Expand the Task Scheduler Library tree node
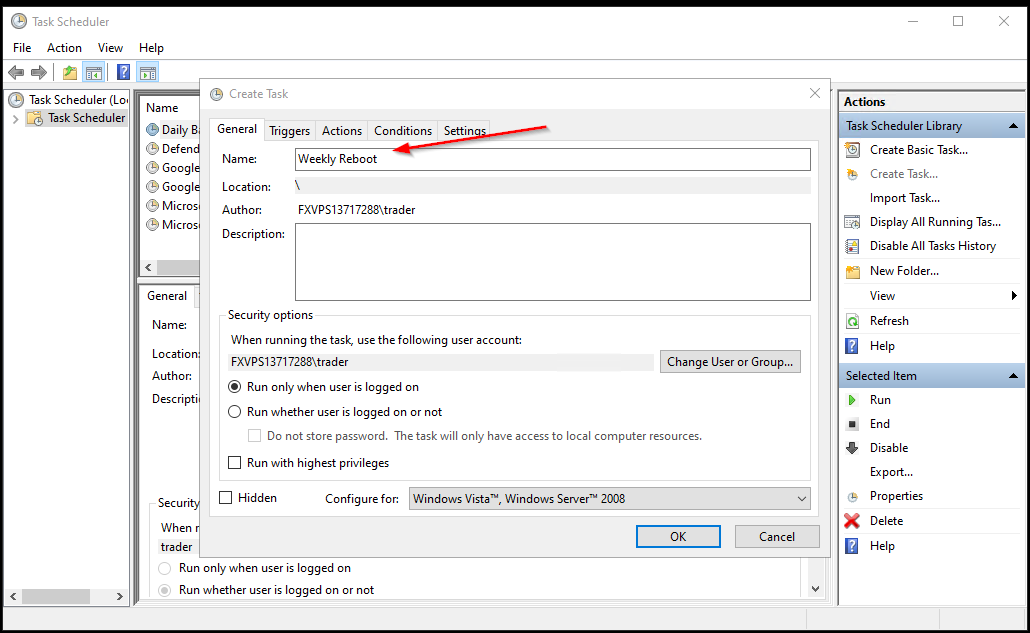Image resolution: width=1030 pixels, height=633 pixels. pyautogui.click(x=15, y=118)
